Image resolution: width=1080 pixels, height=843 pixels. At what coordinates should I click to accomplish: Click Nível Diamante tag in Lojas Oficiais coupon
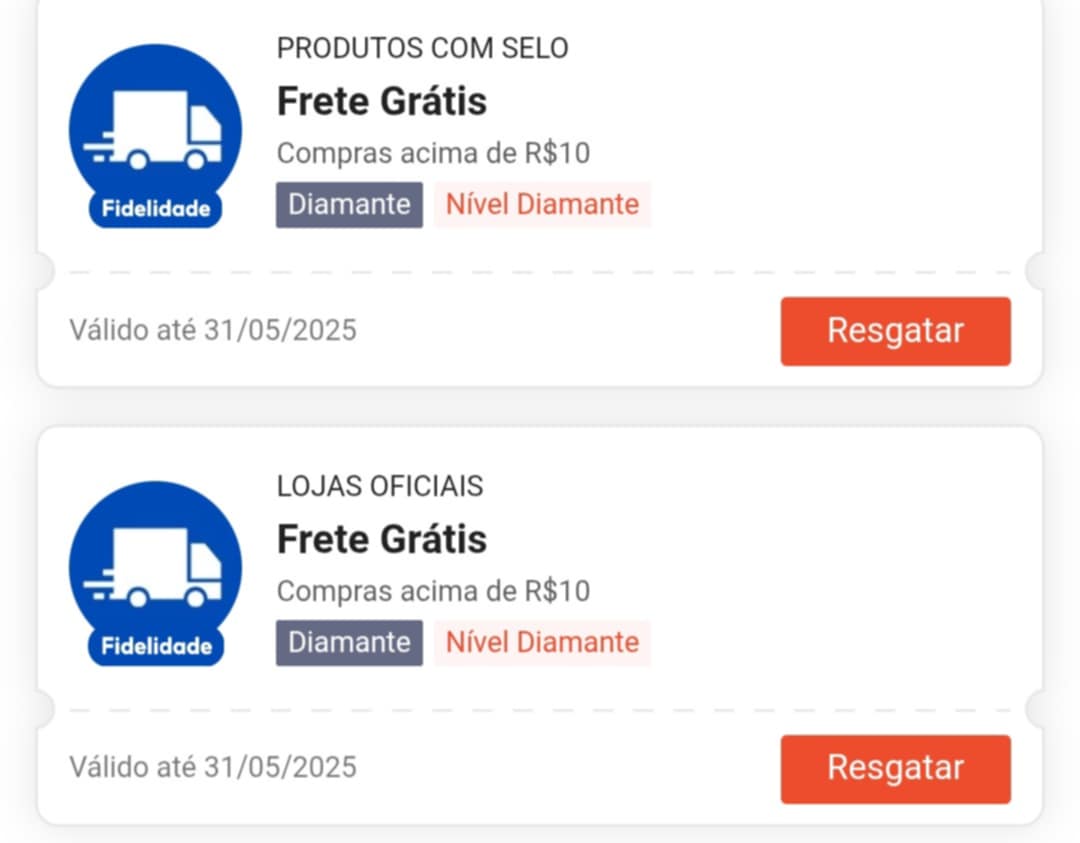[x=542, y=643]
